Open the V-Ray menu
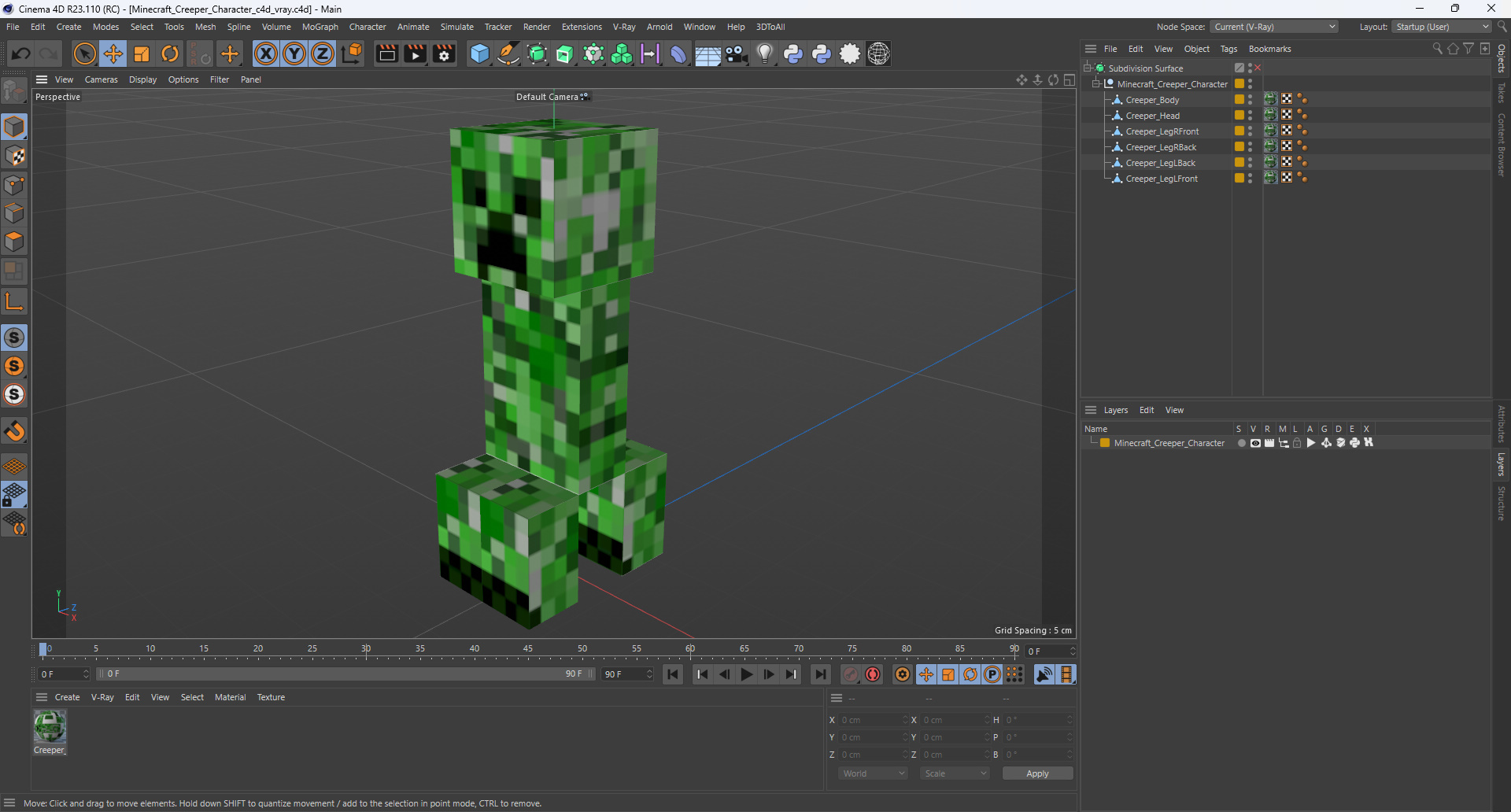Image resolution: width=1511 pixels, height=812 pixels. click(624, 27)
